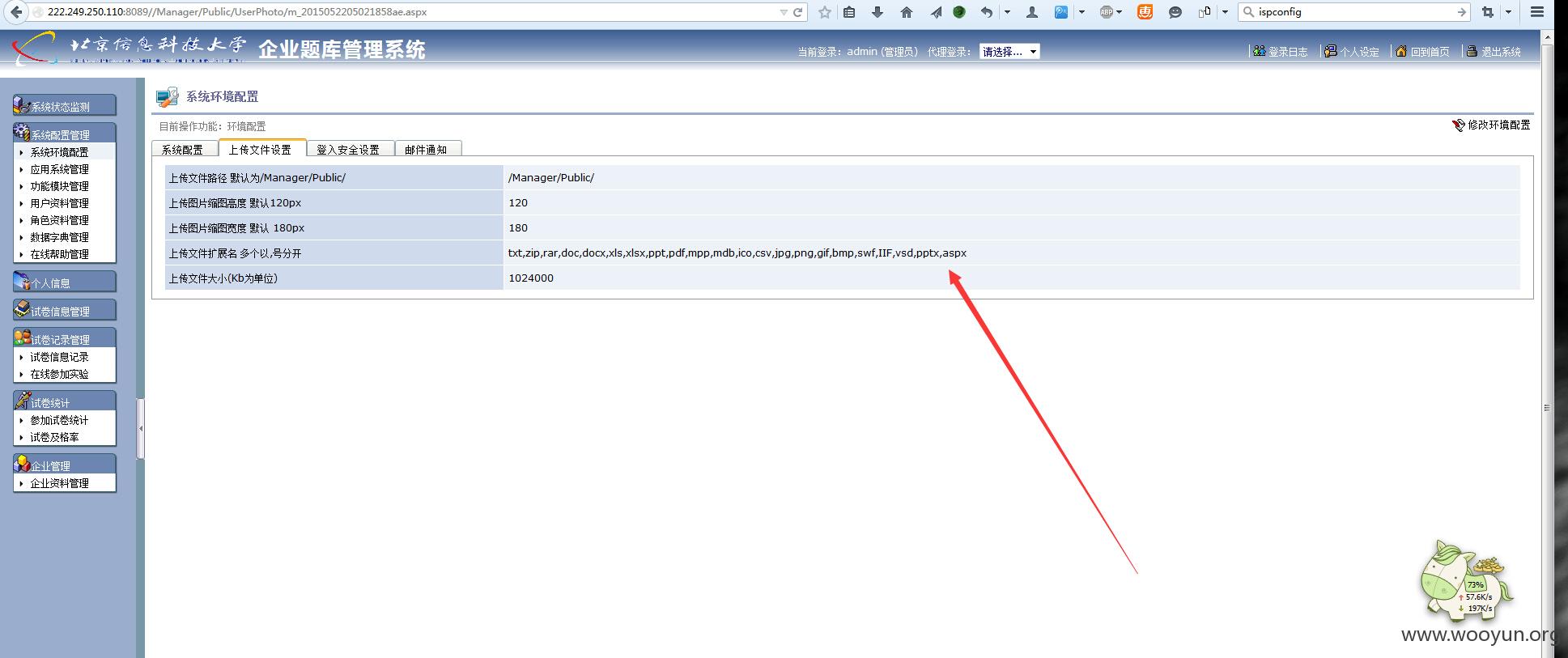Image resolution: width=1568 pixels, height=658 pixels.
Task: Expand dropdown next to undo icon
Action: point(1007,12)
